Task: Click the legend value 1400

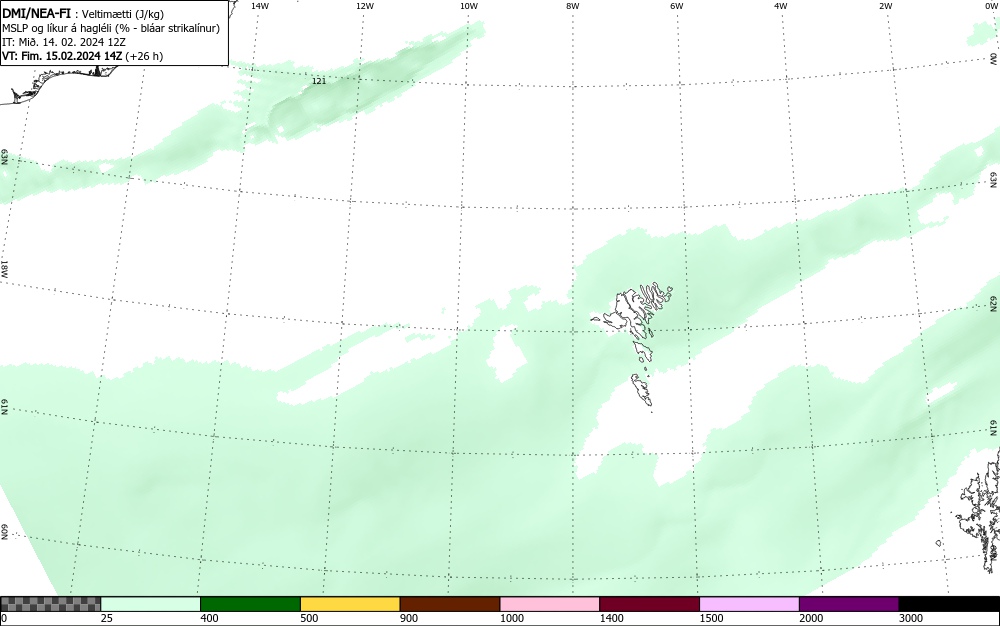Action: (612, 618)
